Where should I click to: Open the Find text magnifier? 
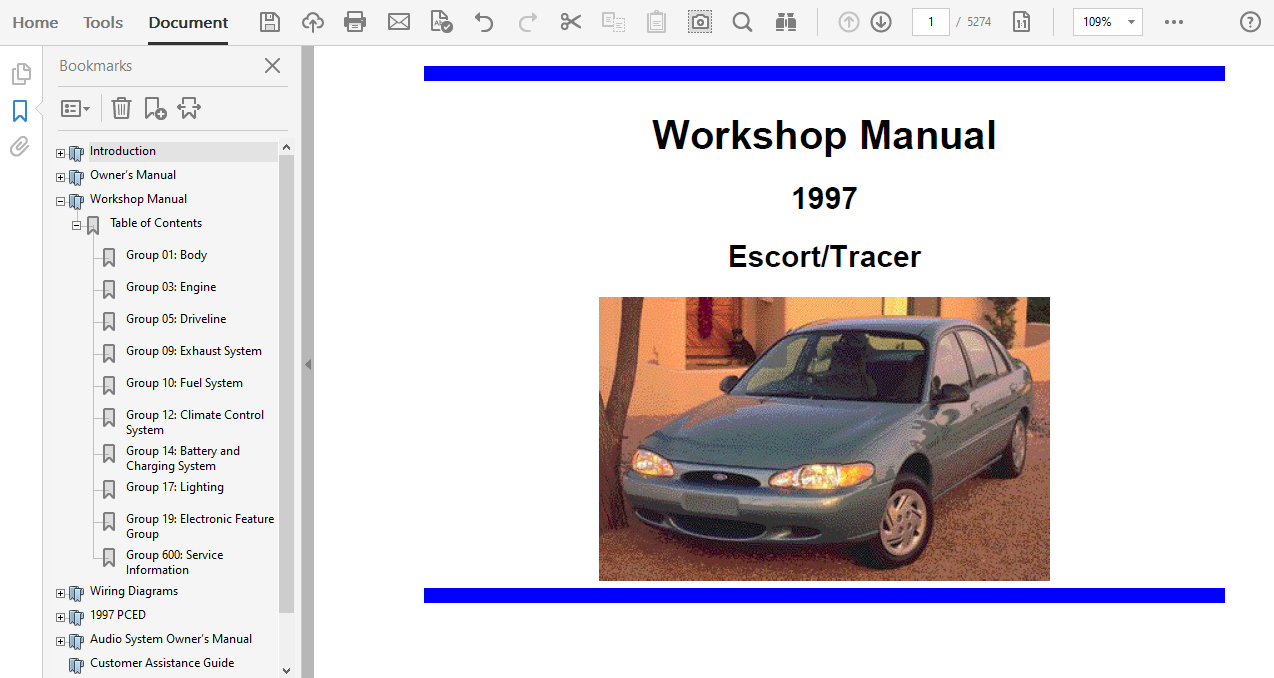pyautogui.click(x=742, y=22)
